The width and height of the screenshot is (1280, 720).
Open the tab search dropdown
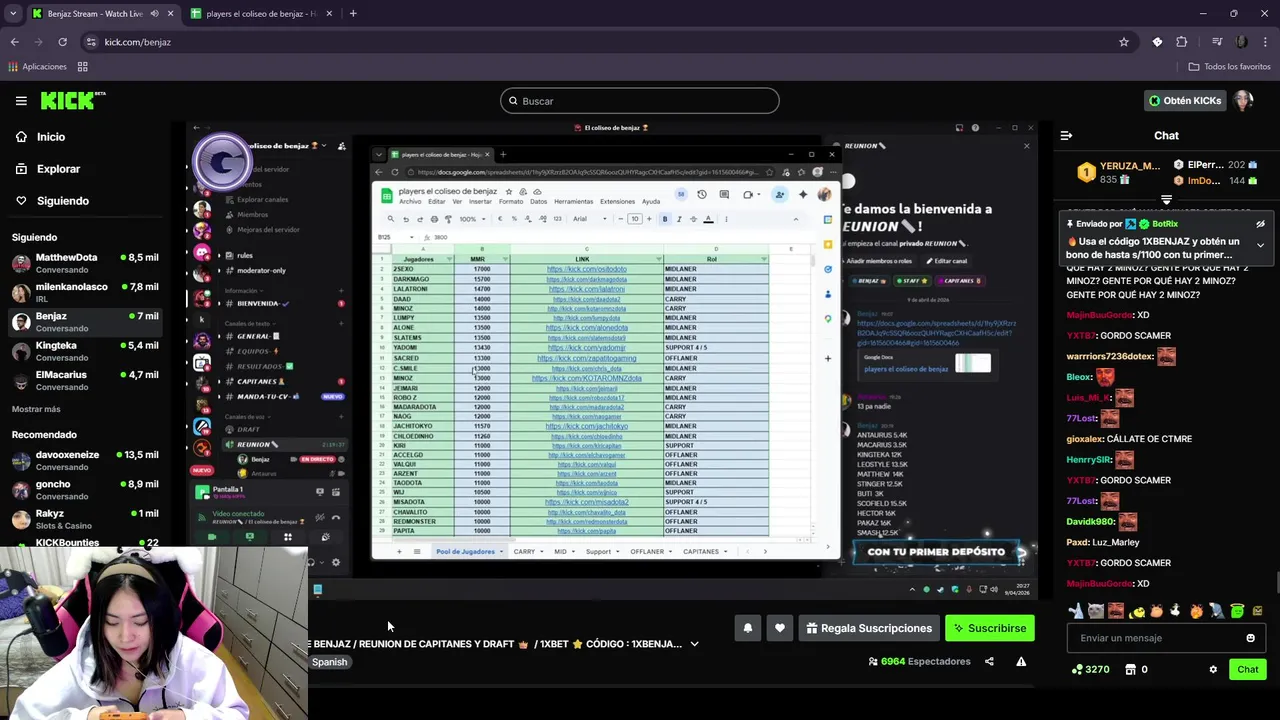[x=13, y=14]
